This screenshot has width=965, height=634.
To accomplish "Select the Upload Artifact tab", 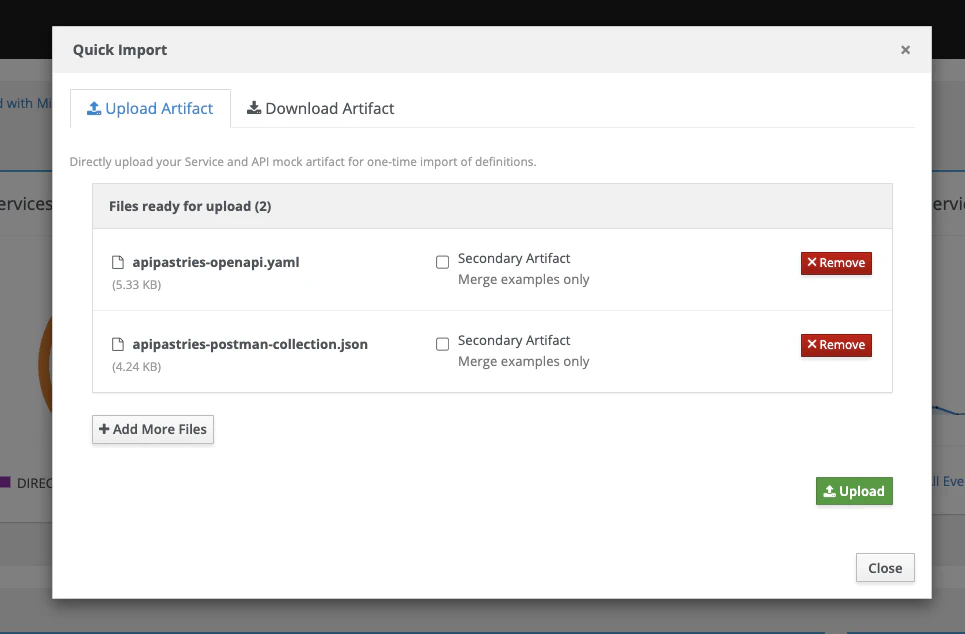I will pos(150,107).
